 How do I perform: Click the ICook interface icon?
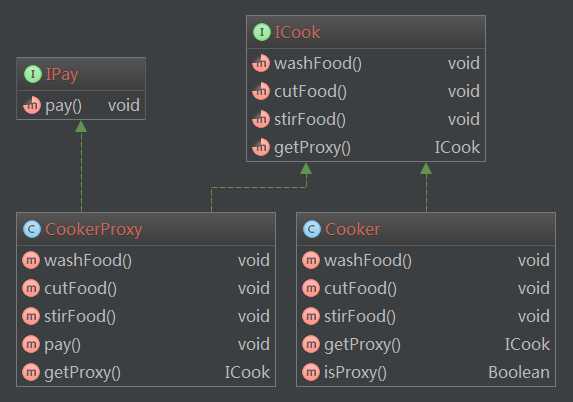[x=262, y=32]
